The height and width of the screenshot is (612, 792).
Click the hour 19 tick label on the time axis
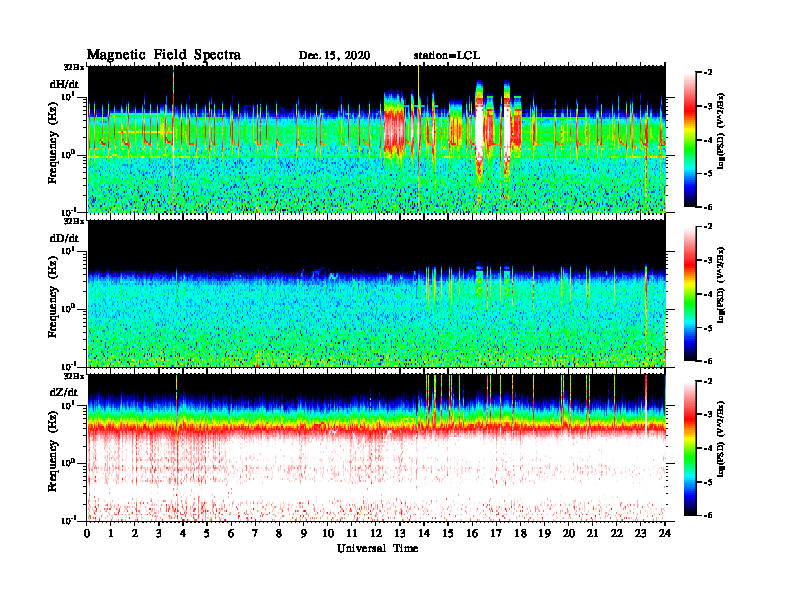[544, 534]
